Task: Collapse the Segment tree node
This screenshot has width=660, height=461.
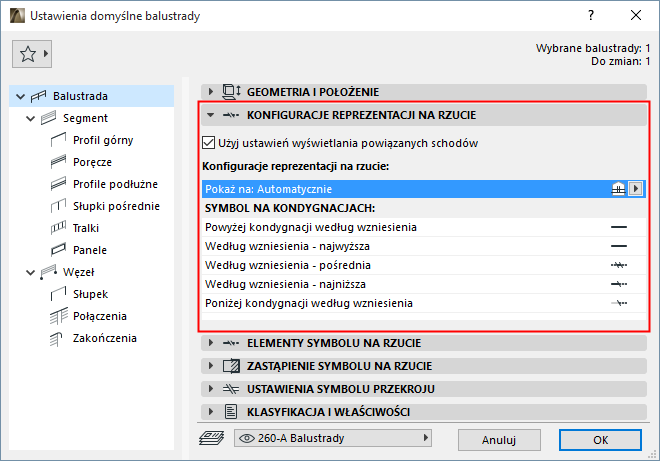Action: pyautogui.click(x=30, y=118)
